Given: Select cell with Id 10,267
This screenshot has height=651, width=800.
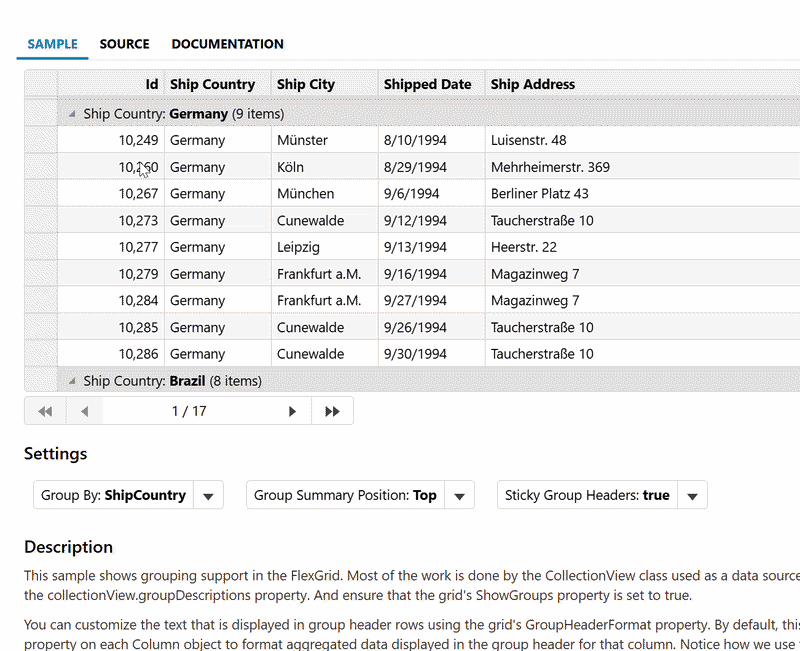Looking at the screenshot, I should [111, 194].
